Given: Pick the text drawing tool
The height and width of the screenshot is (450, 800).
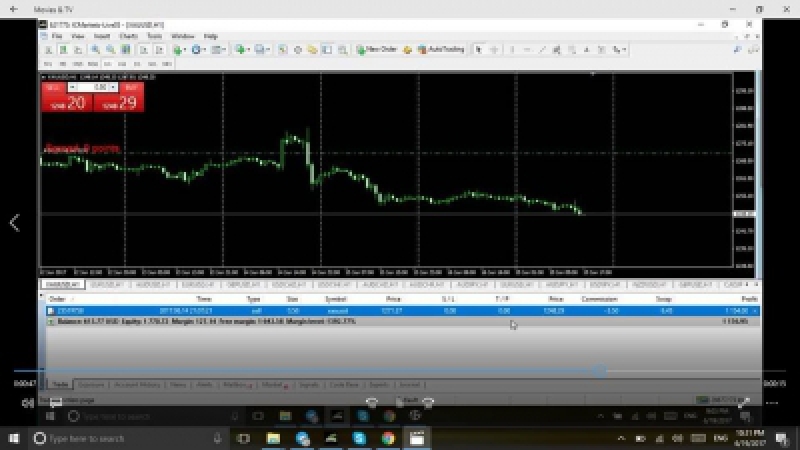Looking at the screenshot, I should (587, 50).
